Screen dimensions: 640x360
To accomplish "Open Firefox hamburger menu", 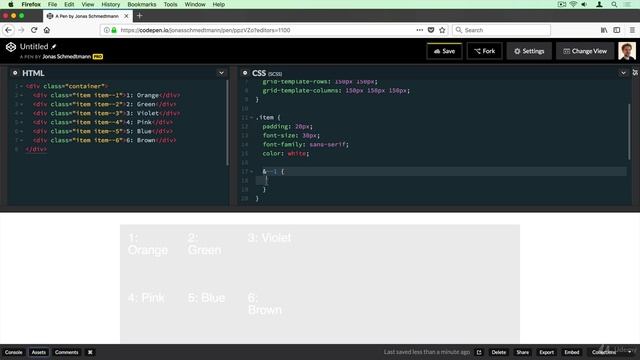I will 632,30.
